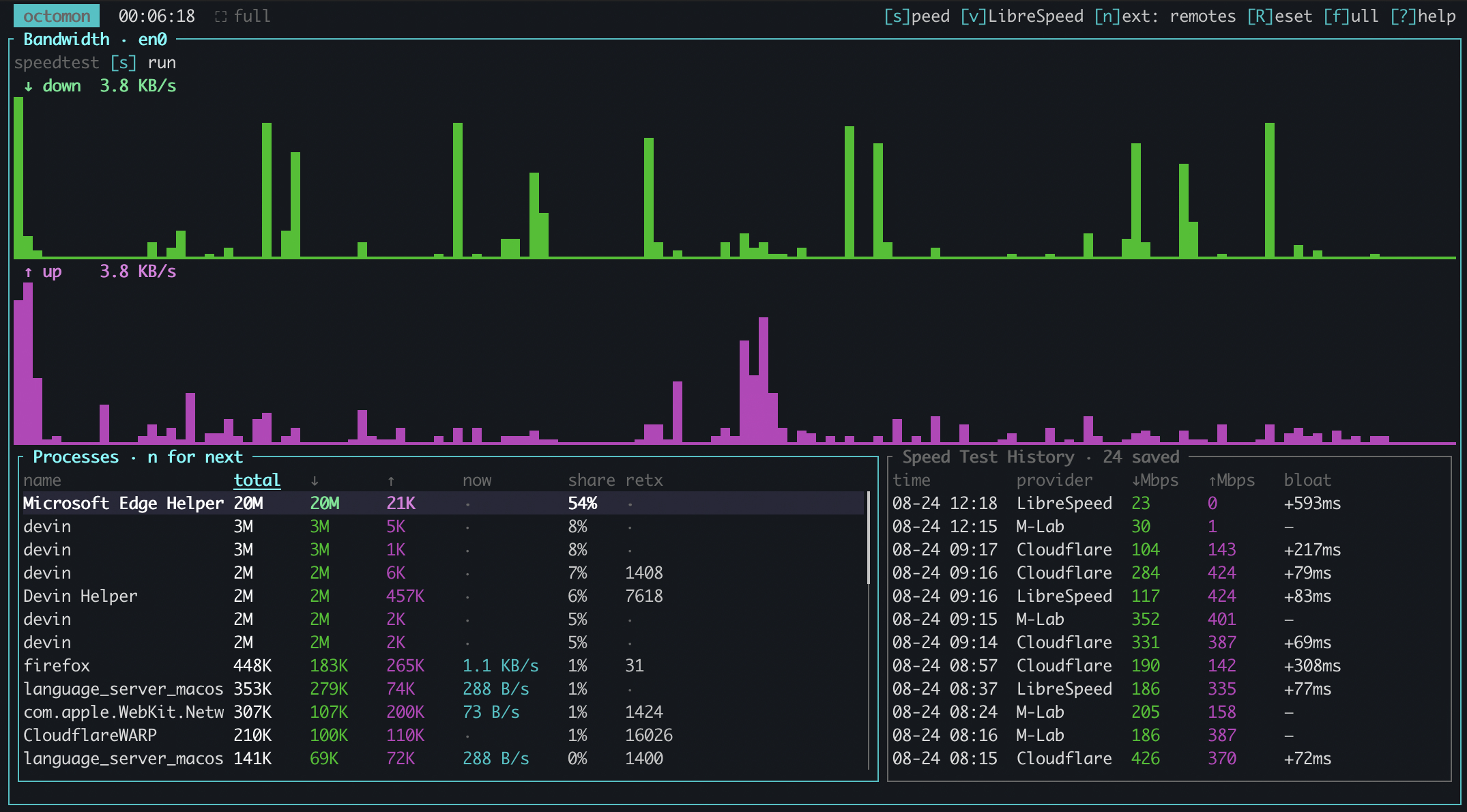This screenshot has height=812, width=1467.
Task: Click the speedtest [s] run control
Action: click(95, 63)
